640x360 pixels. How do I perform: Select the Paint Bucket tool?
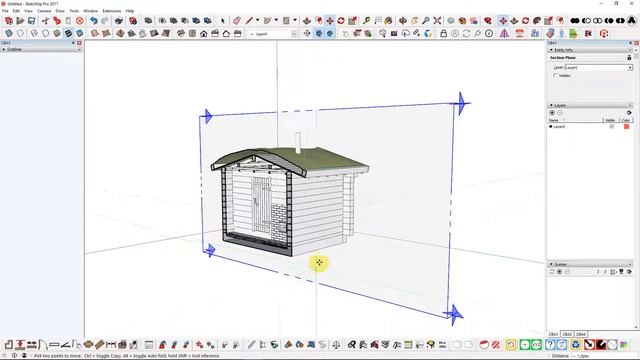pos(389,20)
